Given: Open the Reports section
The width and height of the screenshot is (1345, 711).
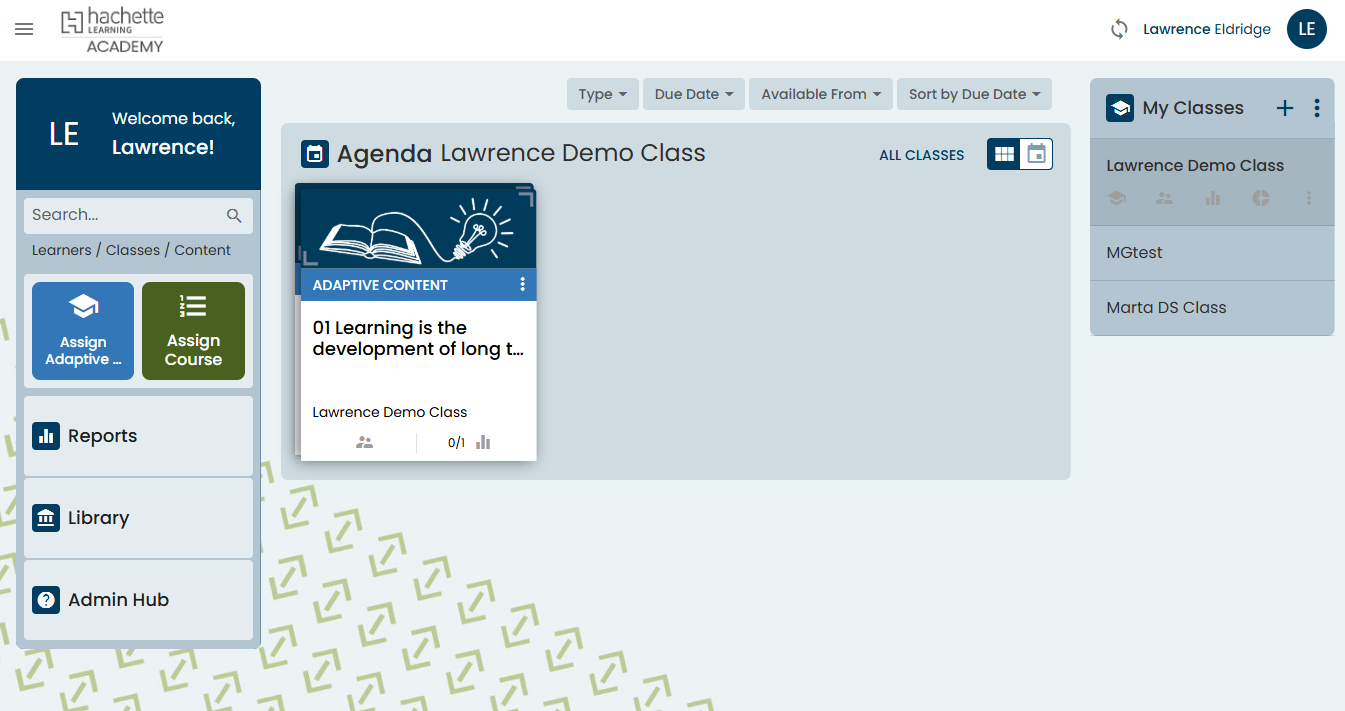Looking at the screenshot, I should coord(138,436).
